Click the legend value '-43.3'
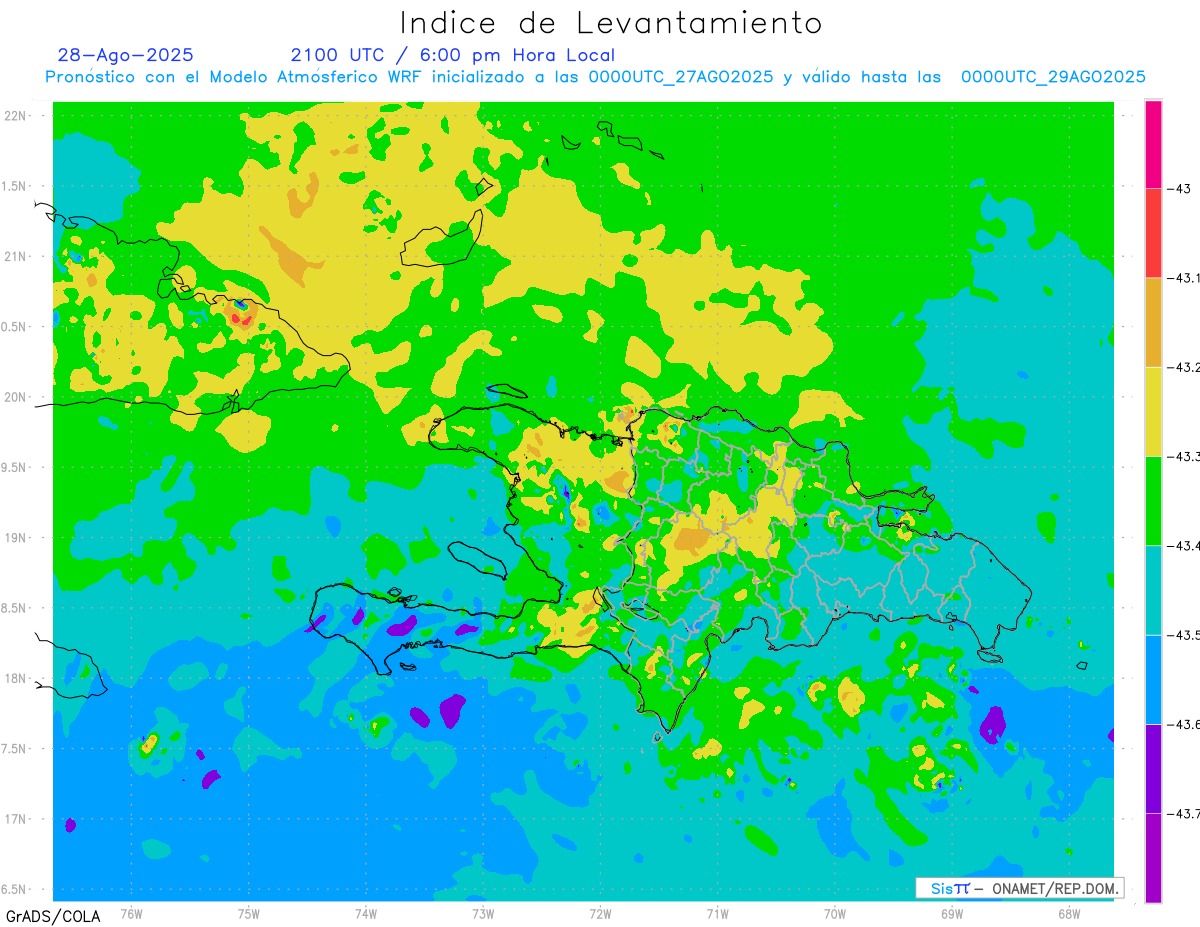This screenshot has width=1200, height=927. click(1183, 456)
